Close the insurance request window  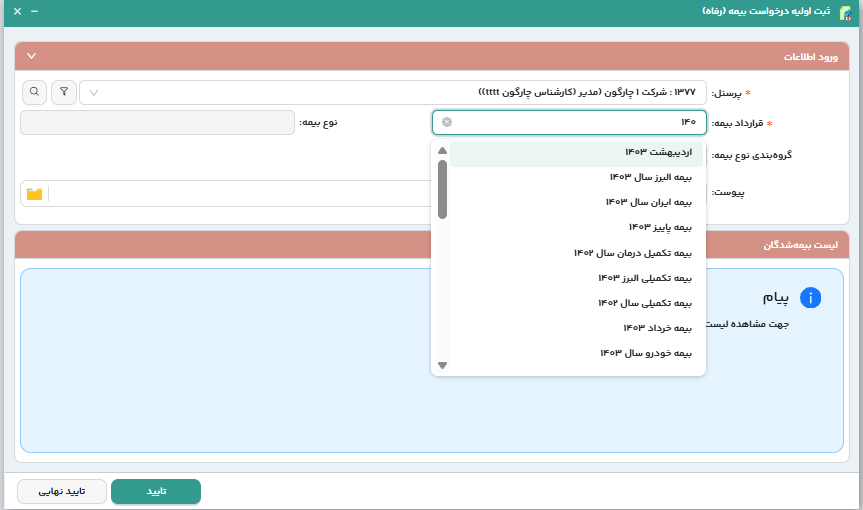tap(17, 11)
